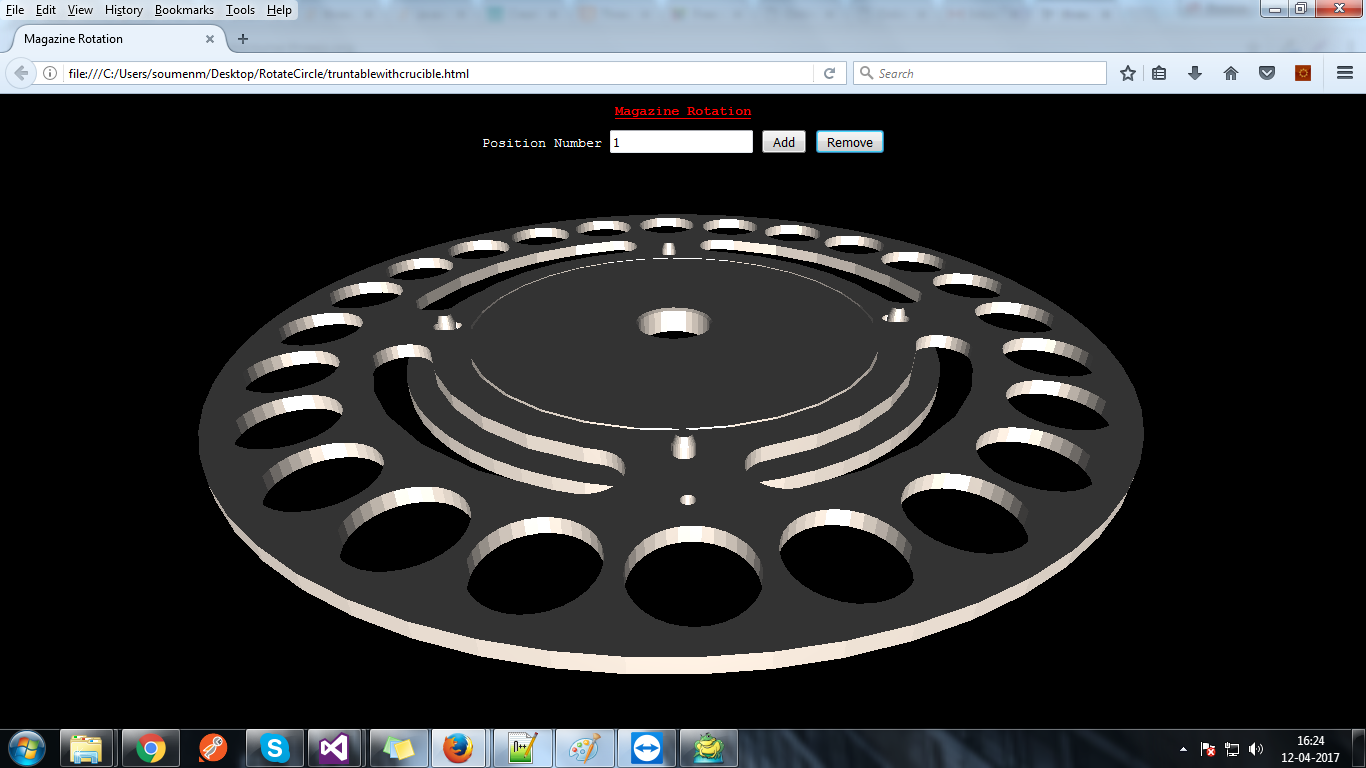Show hidden system tray icons
Viewport: 1366px width, 768px height.
[1184, 749]
